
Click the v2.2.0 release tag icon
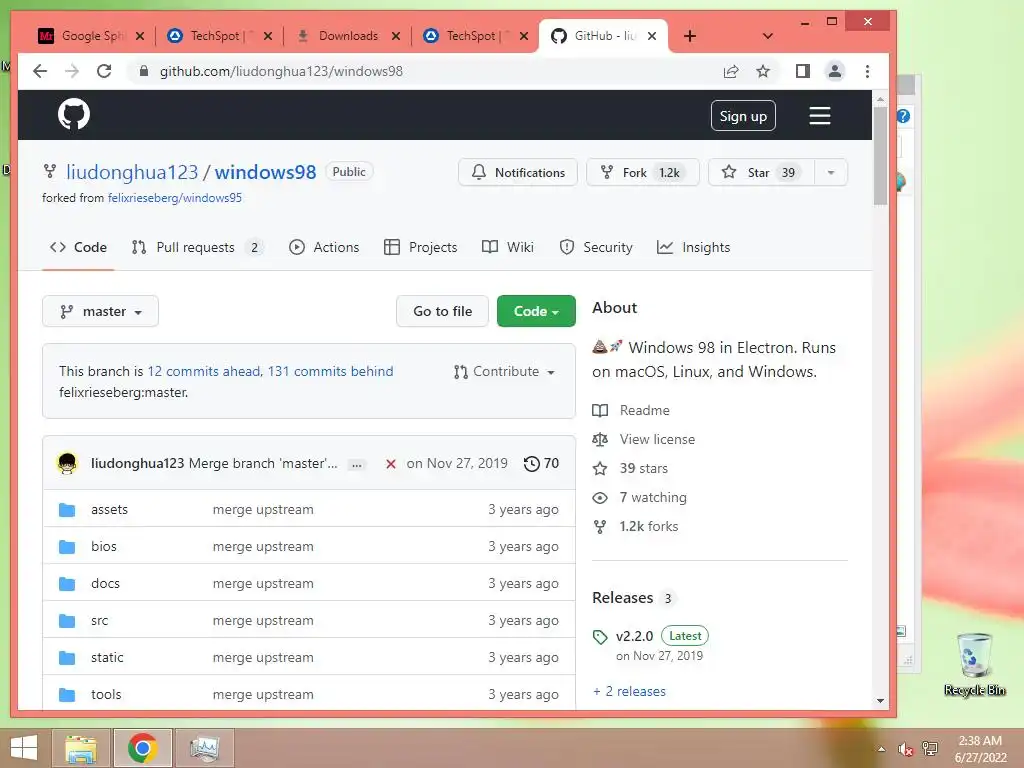[x=600, y=637]
